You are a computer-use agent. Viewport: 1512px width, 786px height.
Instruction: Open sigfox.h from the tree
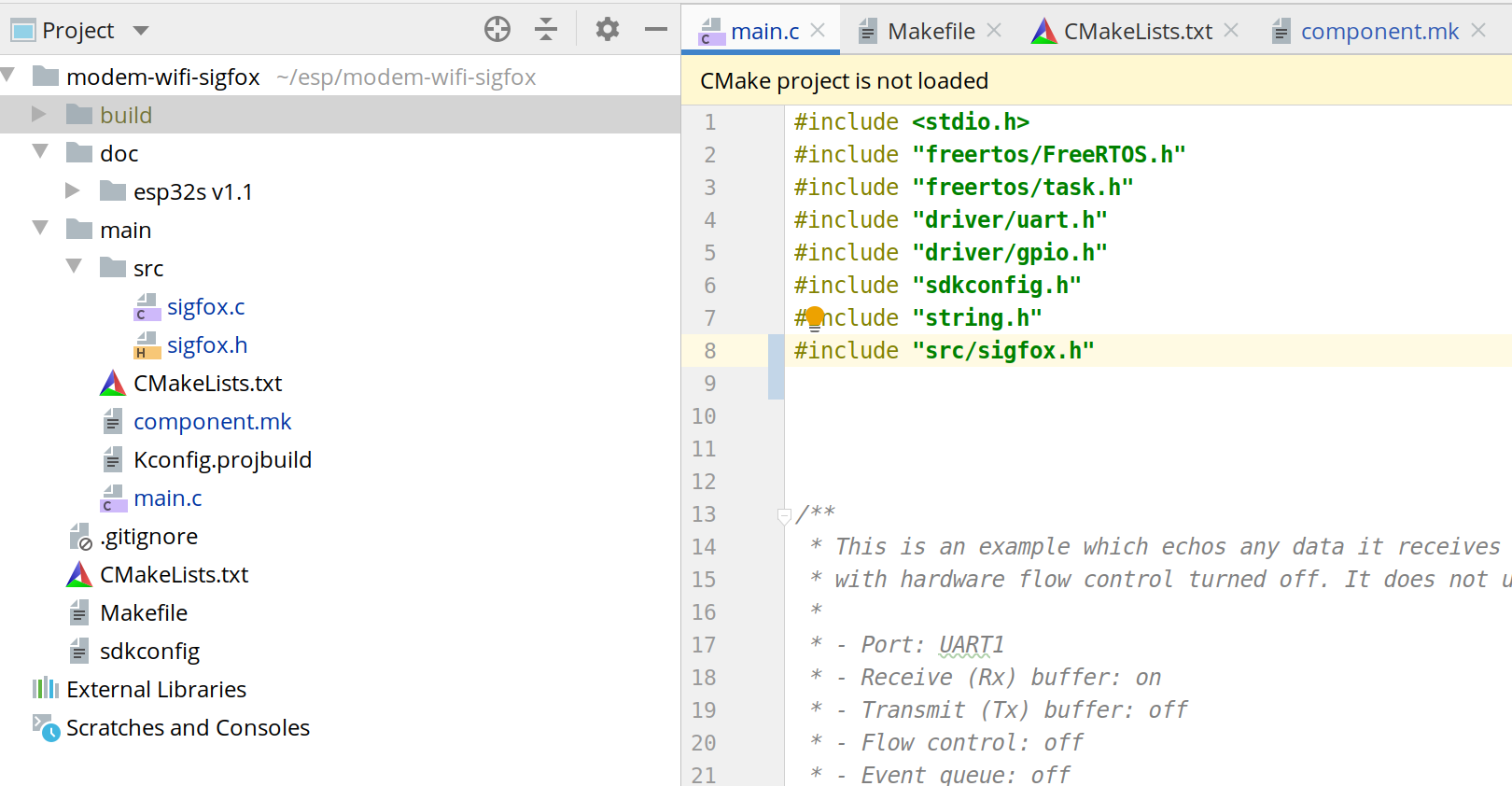click(x=207, y=344)
